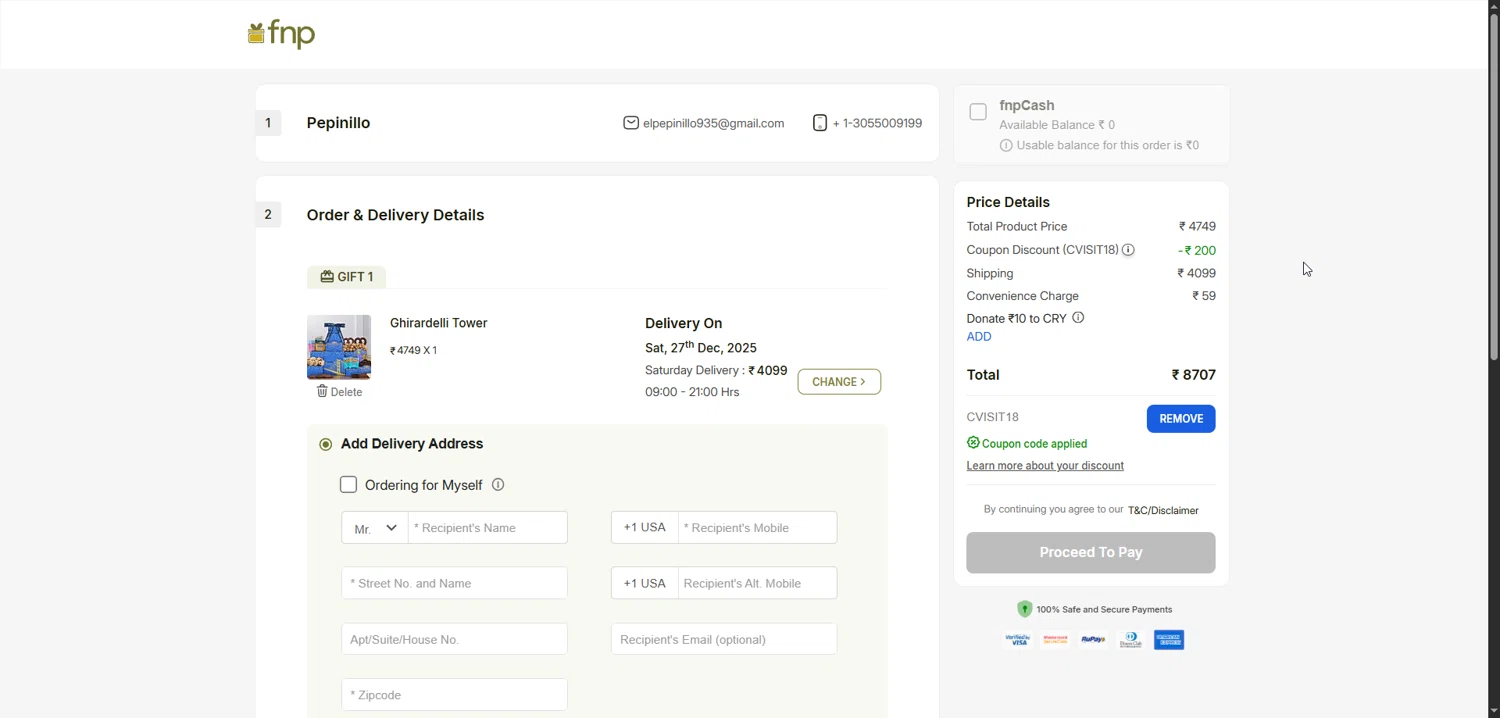Screen dimensions: 1500x718
Task: Click the CRY donation info icon
Action: 1078,318
